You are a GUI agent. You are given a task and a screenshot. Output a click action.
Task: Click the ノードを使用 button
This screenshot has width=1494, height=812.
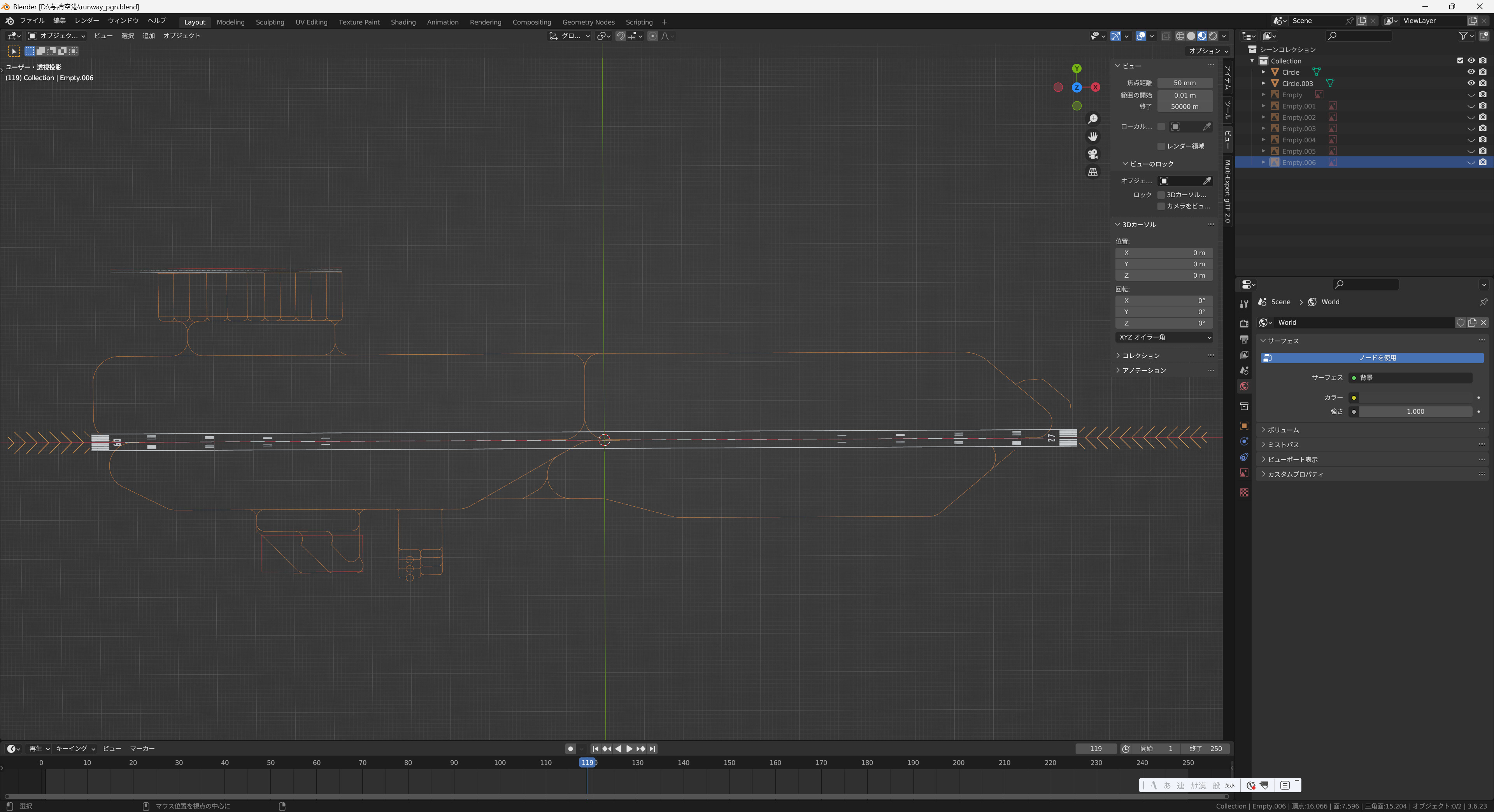(x=1371, y=358)
